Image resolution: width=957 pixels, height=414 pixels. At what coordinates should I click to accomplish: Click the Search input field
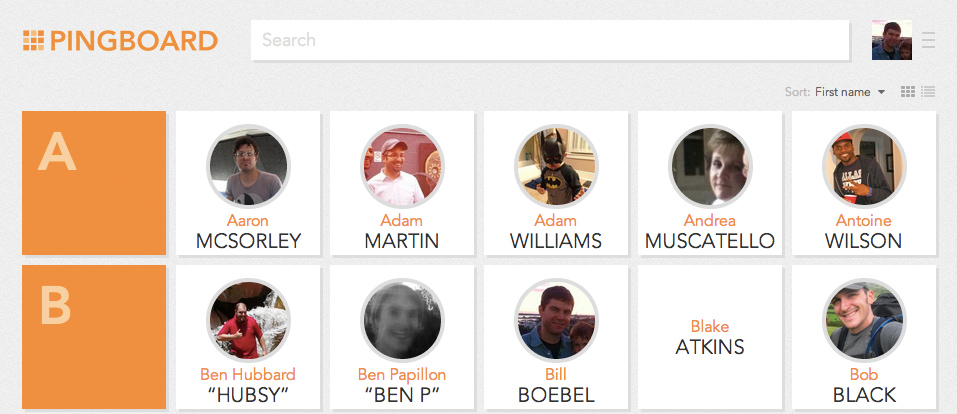pos(550,40)
